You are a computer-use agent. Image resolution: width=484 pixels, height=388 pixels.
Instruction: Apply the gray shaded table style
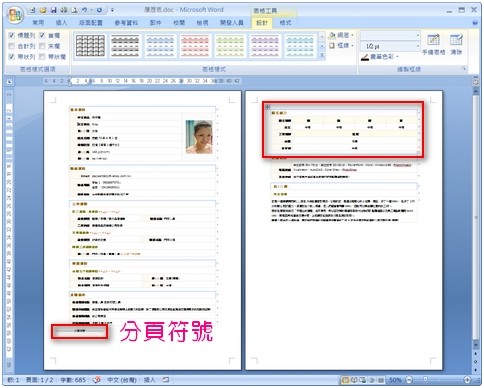[x=125, y=46]
